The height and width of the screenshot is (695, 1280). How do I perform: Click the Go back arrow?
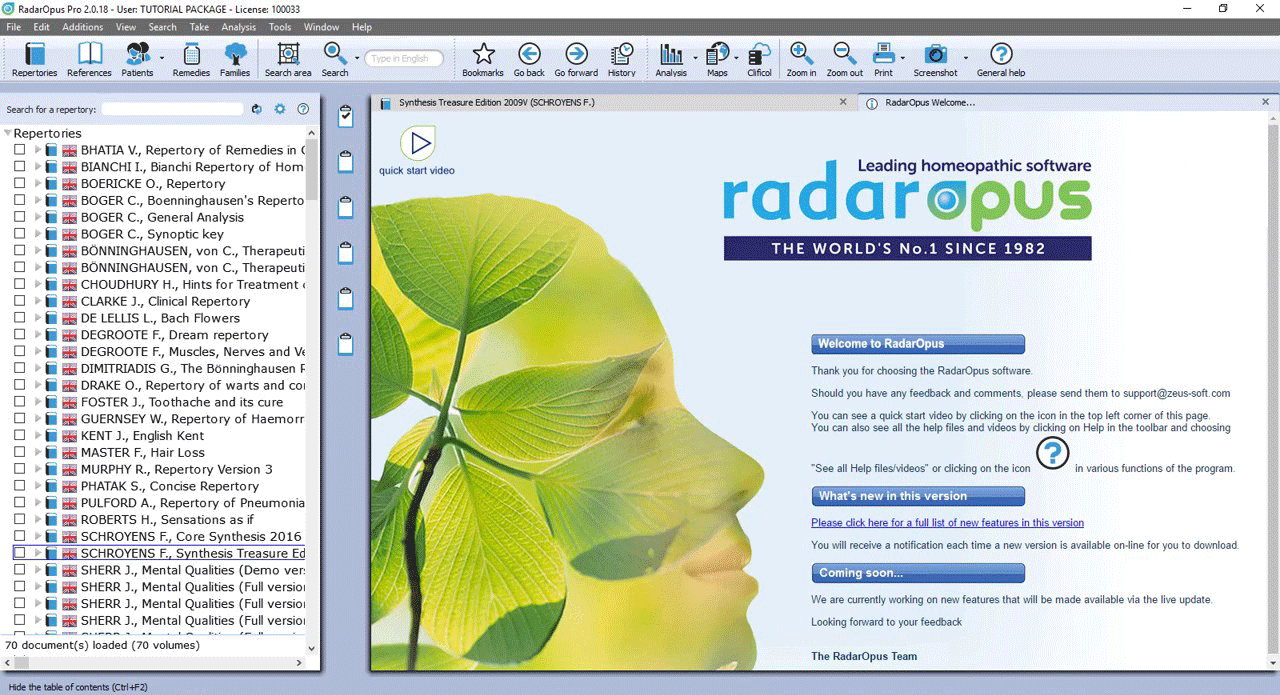click(x=529, y=59)
